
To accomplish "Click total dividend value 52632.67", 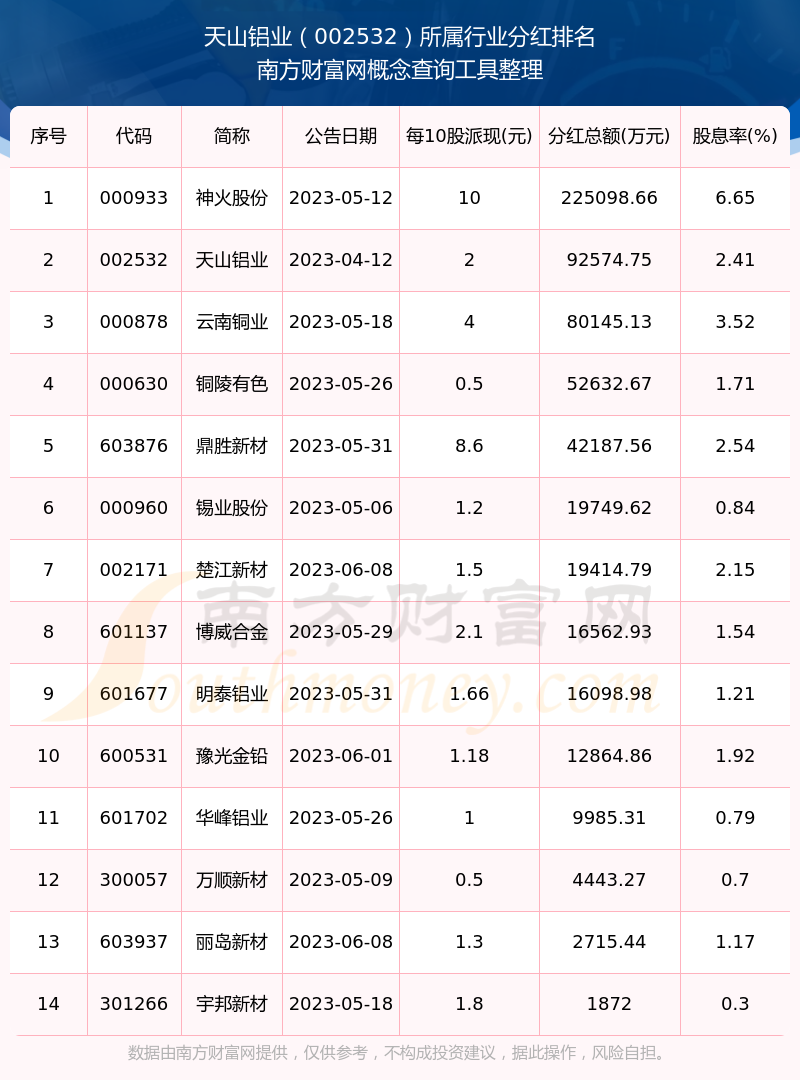I will [x=609, y=384].
